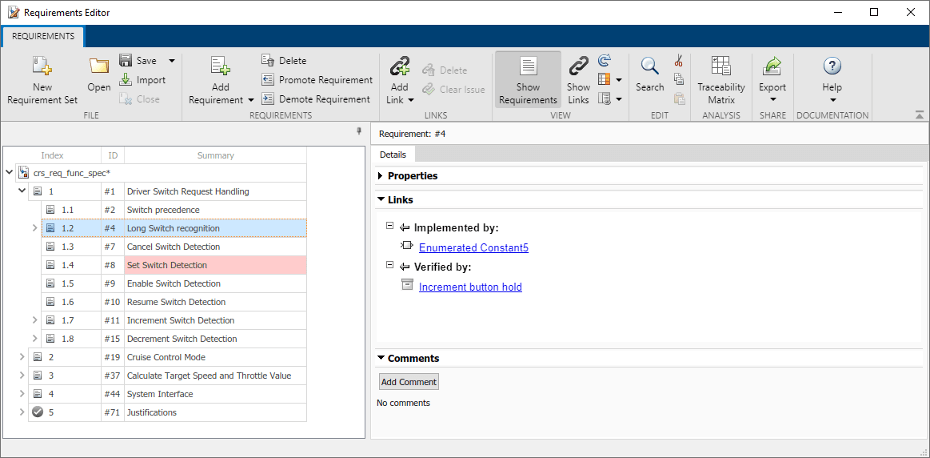Image resolution: width=930 pixels, height=458 pixels.
Task: Select the Details tab
Action: tap(393, 155)
